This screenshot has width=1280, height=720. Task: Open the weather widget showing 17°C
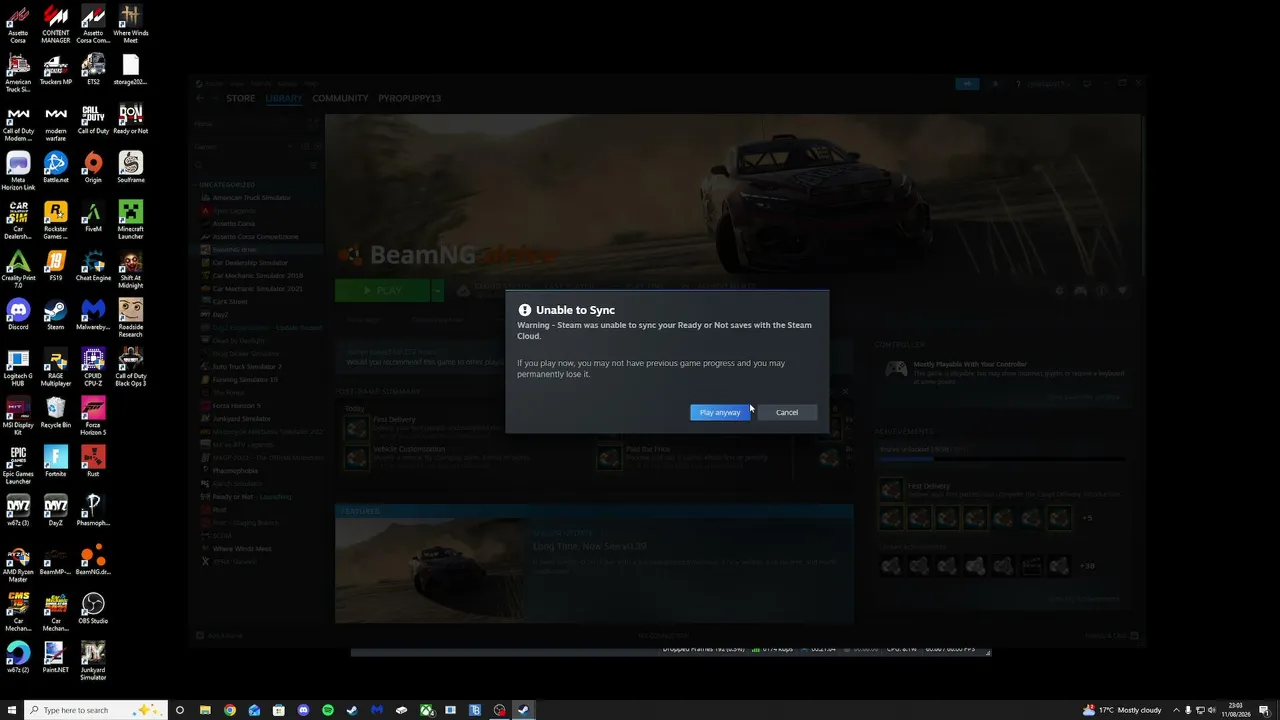(x=1121, y=710)
